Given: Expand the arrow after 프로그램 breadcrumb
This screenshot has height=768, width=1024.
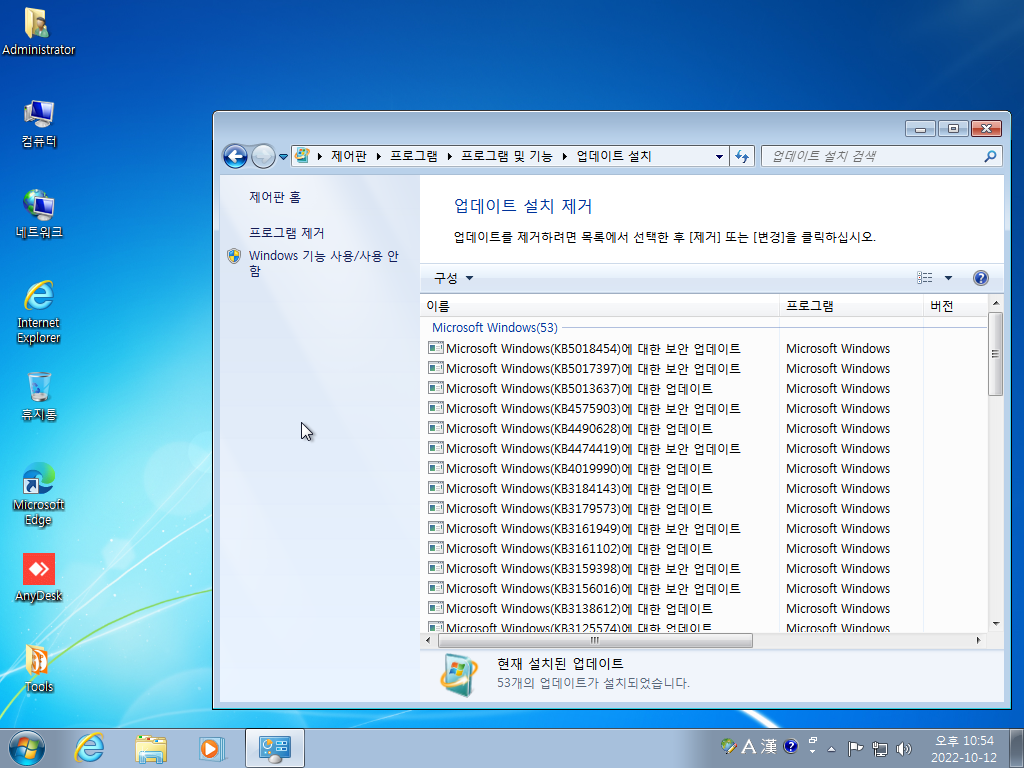Looking at the screenshot, I should pos(449,156).
